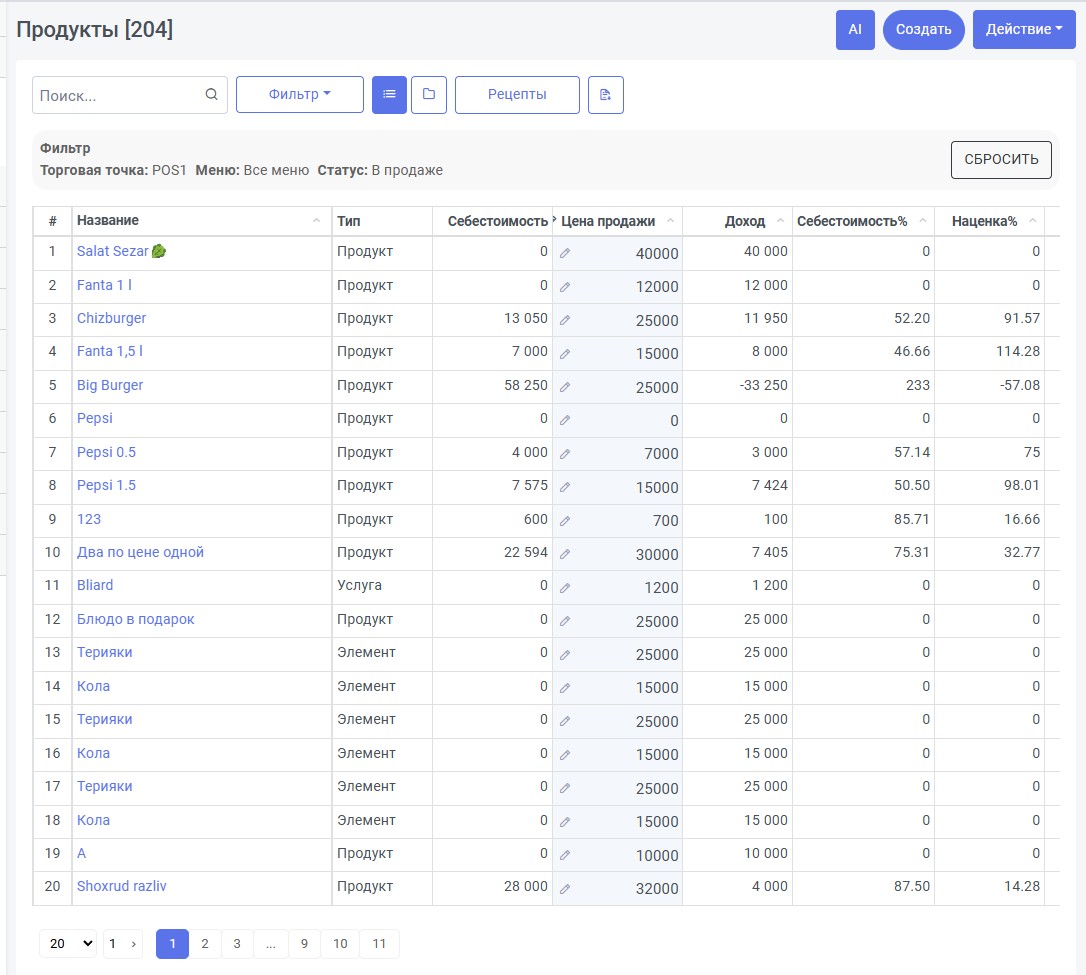Open the rows-per-page selector showing 20
This screenshot has width=1086, height=975.
(68, 943)
